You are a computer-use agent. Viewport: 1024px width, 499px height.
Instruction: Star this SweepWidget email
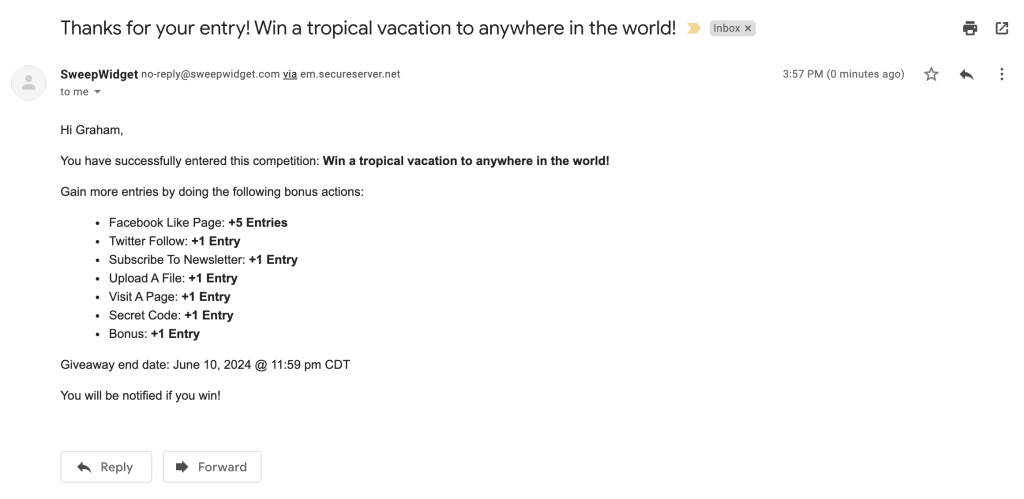(931, 74)
